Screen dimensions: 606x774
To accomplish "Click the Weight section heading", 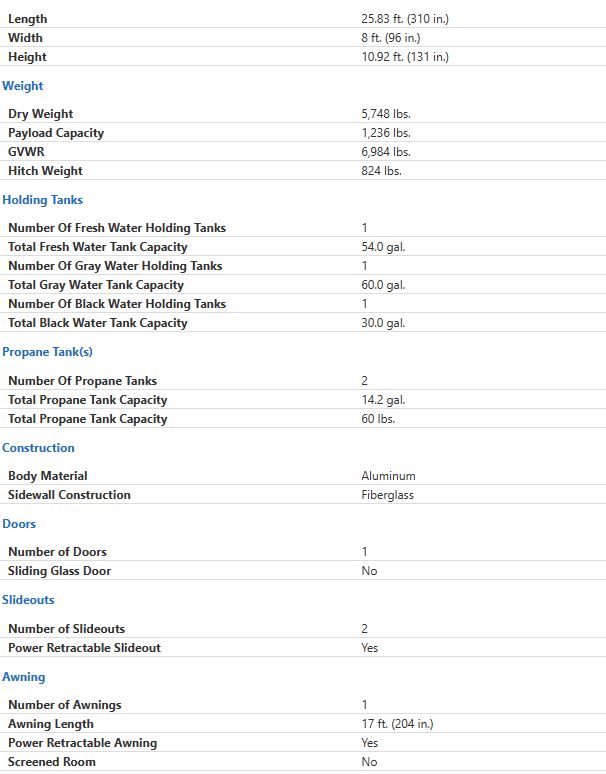I will click(23, 86).
